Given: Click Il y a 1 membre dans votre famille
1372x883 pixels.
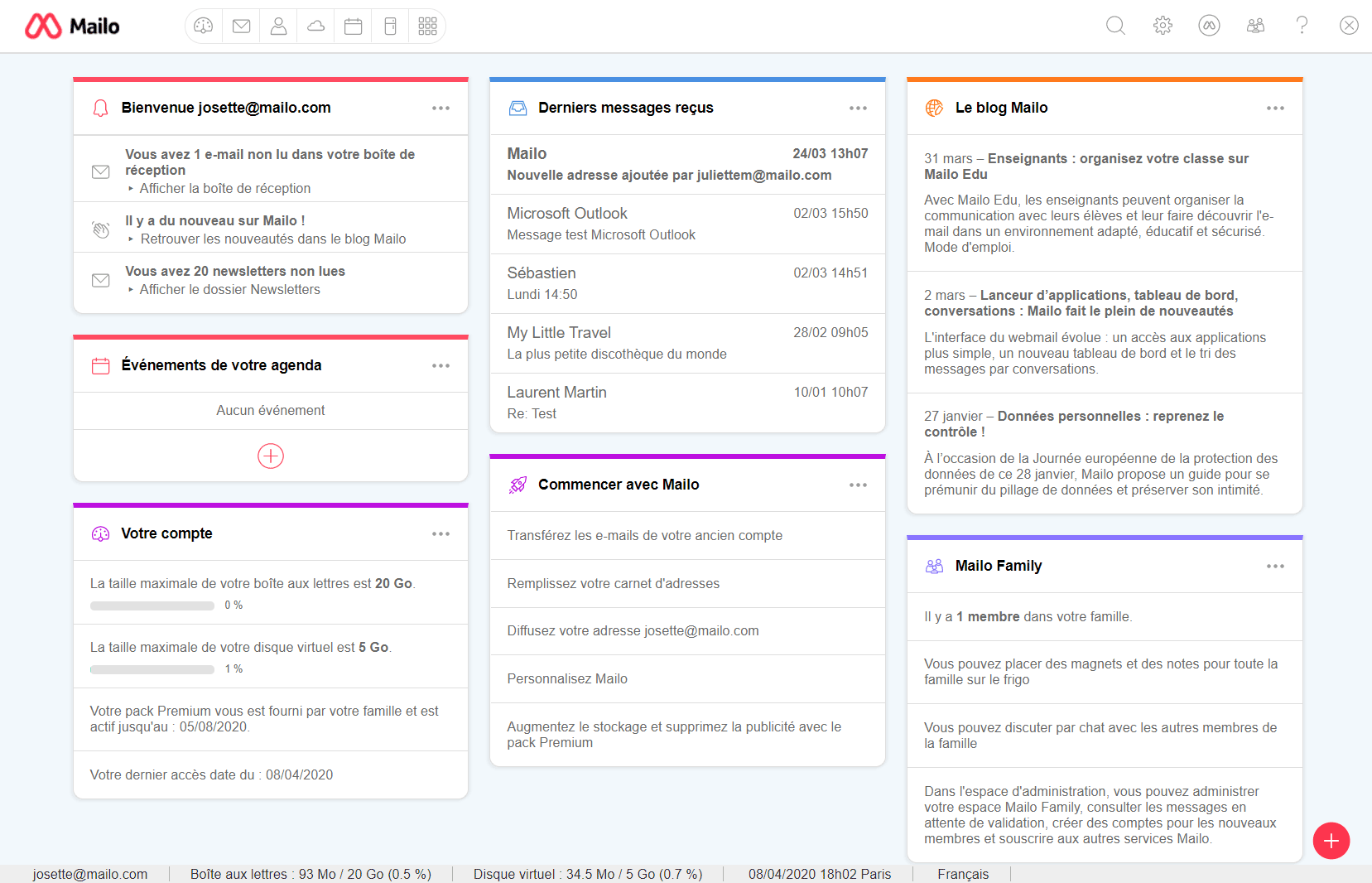Looking at the screenshot, I should click(x=1028, y=616).
